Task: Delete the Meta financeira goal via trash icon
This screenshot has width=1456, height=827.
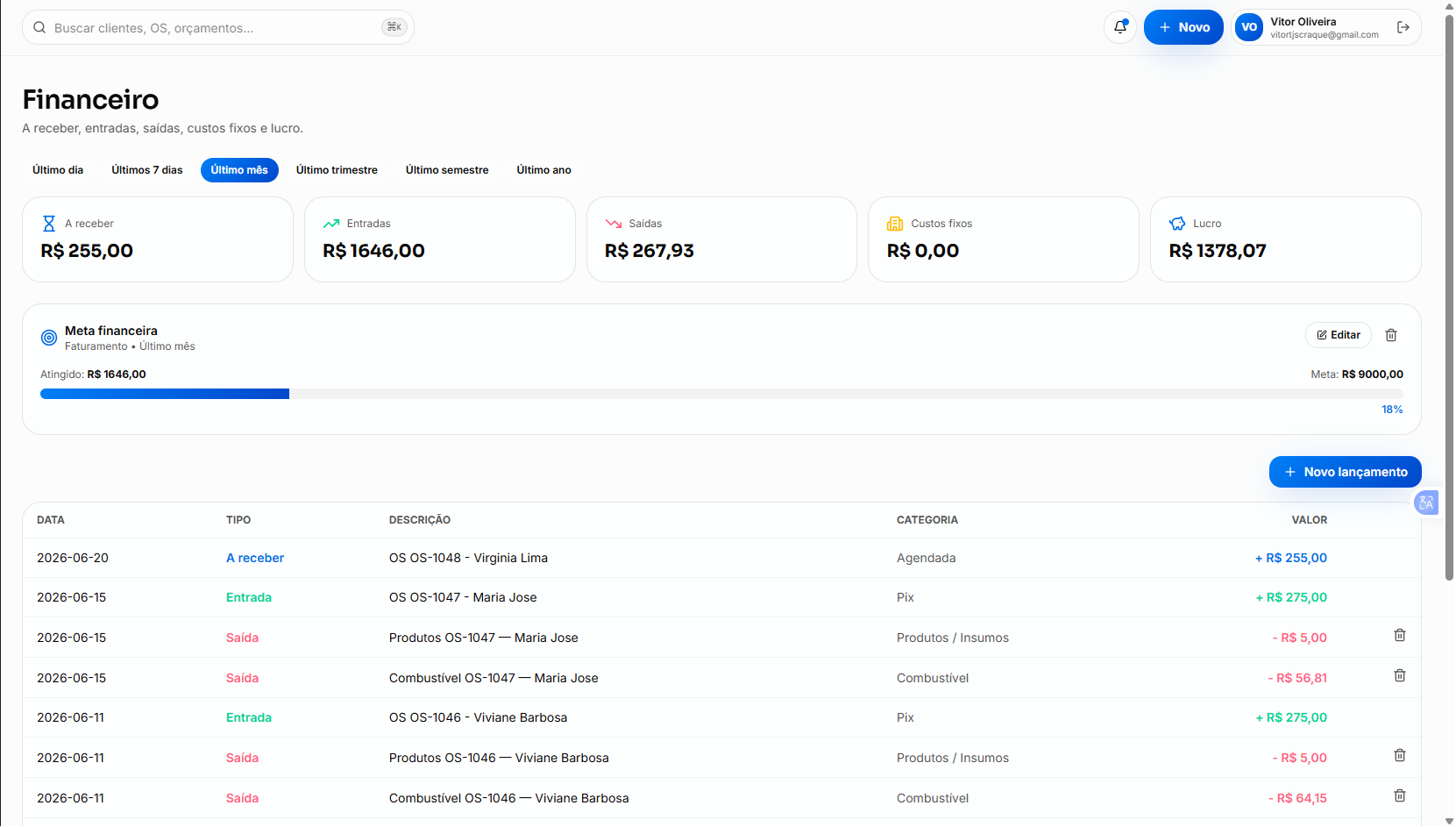Action: coord(1391,335)
